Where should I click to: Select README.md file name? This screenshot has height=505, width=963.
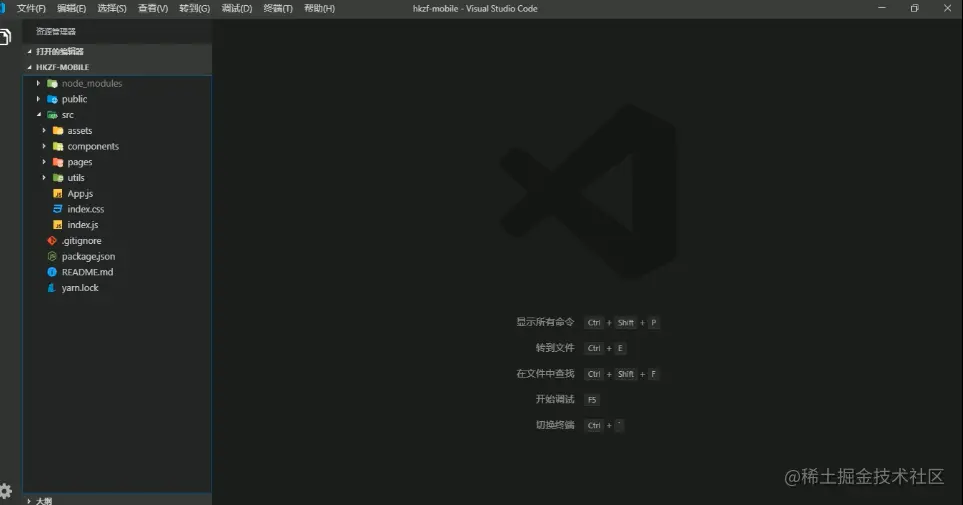(x=87, y=272)
